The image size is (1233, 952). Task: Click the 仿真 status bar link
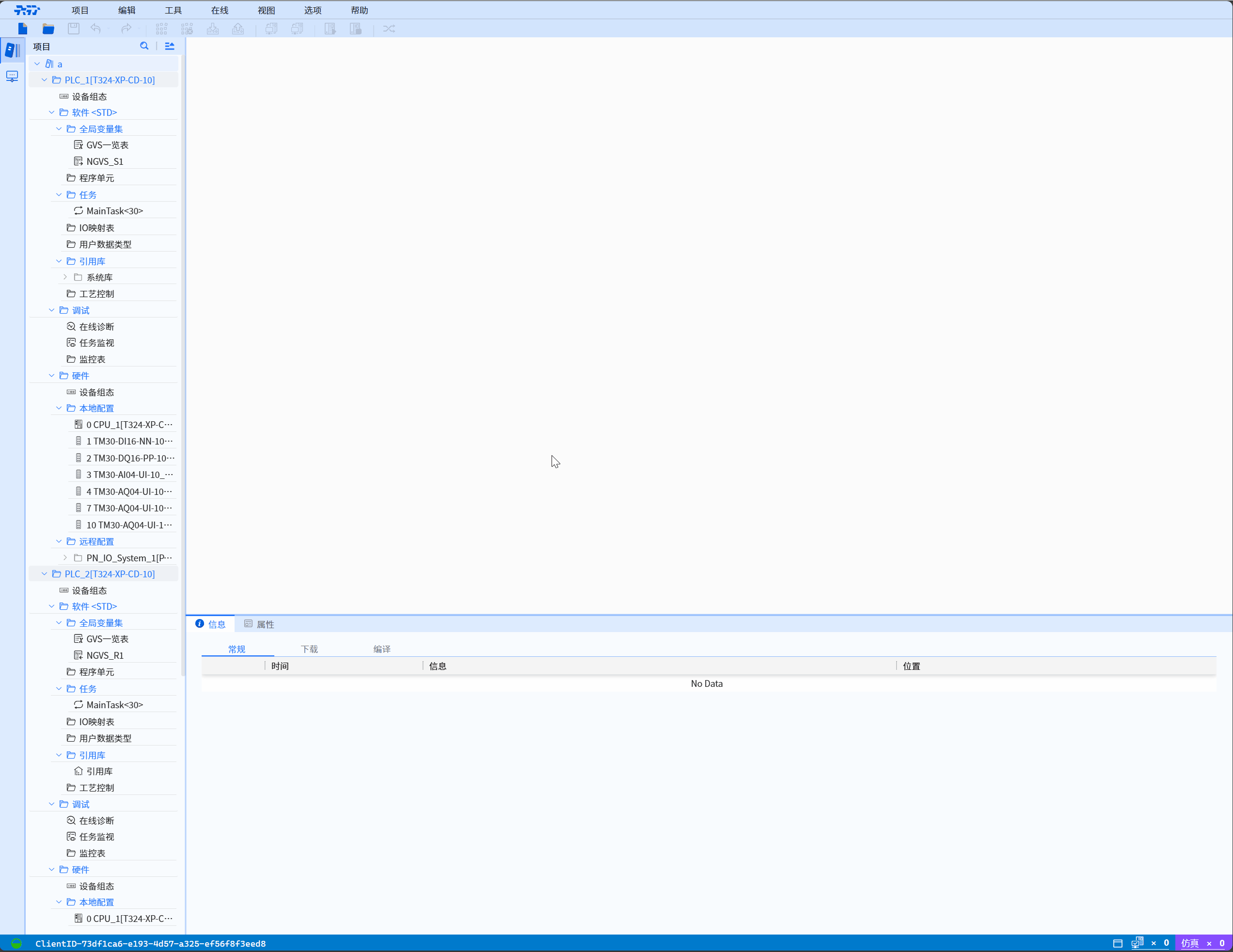click(1189, 943)
